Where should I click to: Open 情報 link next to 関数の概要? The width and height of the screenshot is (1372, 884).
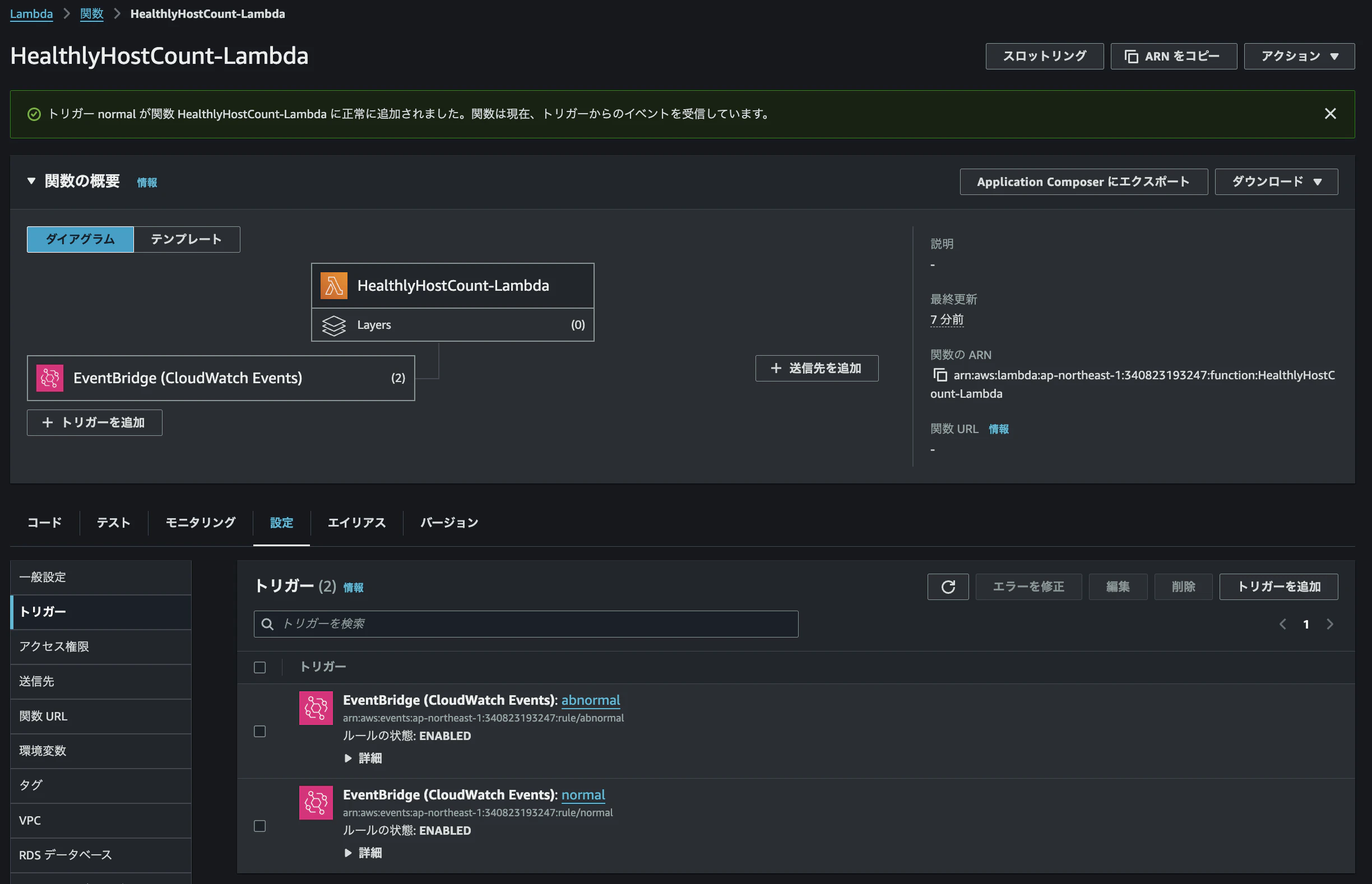click(147, 183)
